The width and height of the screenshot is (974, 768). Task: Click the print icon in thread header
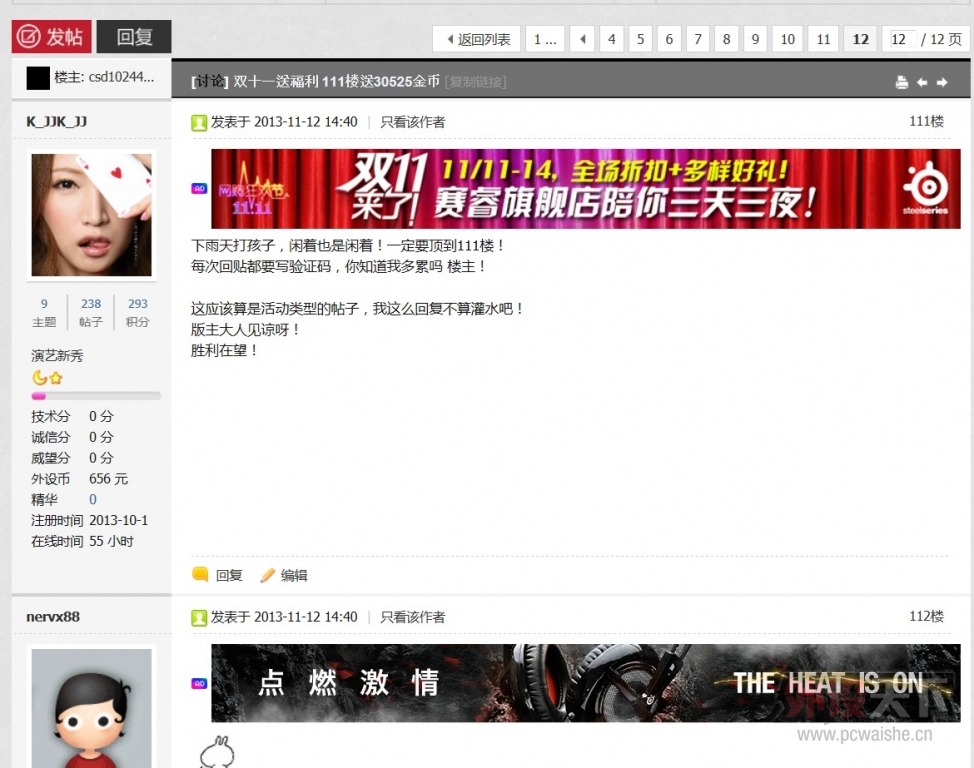pyautogui.click(x=902, y=82)
